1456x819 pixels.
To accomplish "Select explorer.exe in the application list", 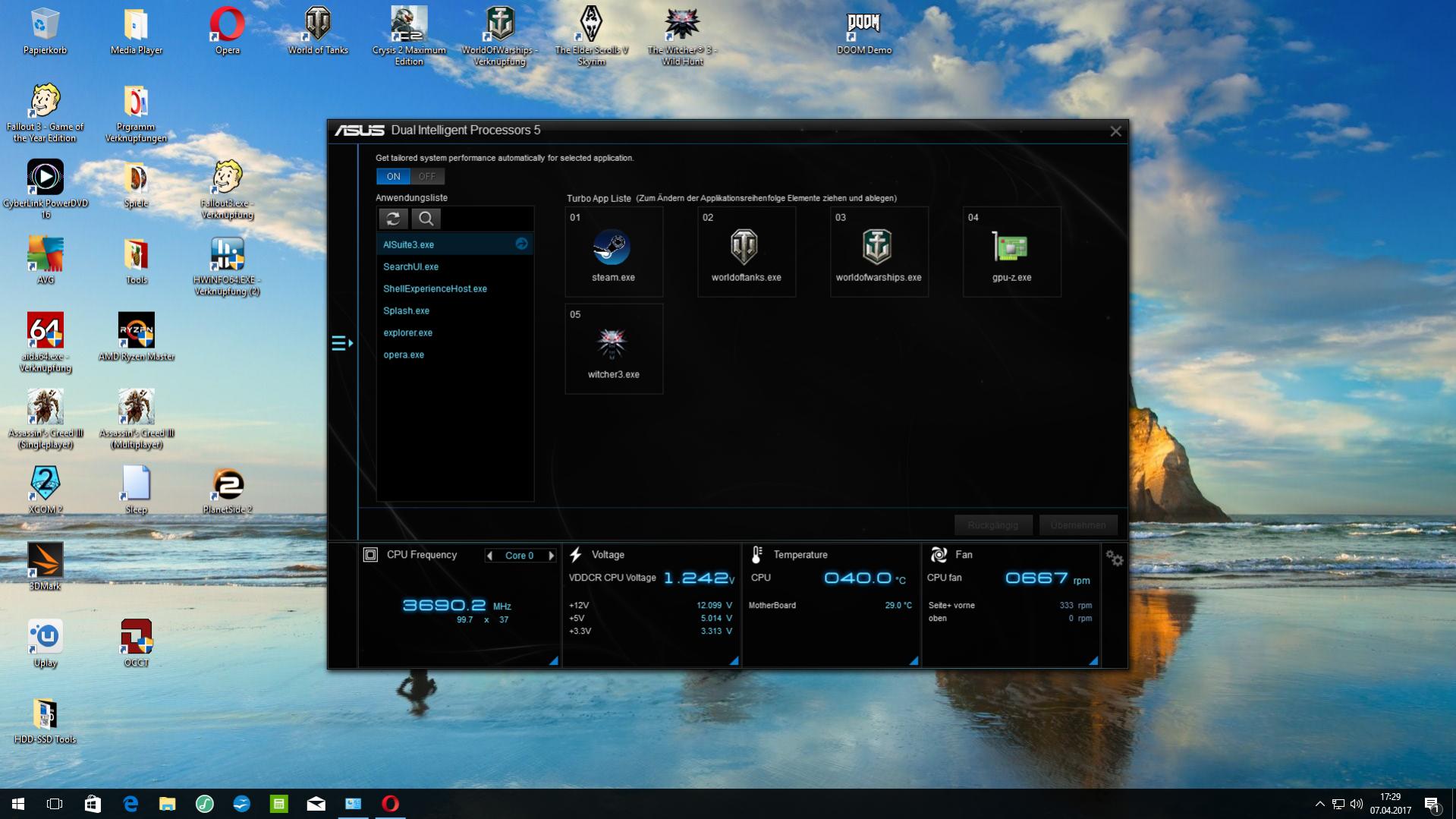I will click(x=454, y=332).
